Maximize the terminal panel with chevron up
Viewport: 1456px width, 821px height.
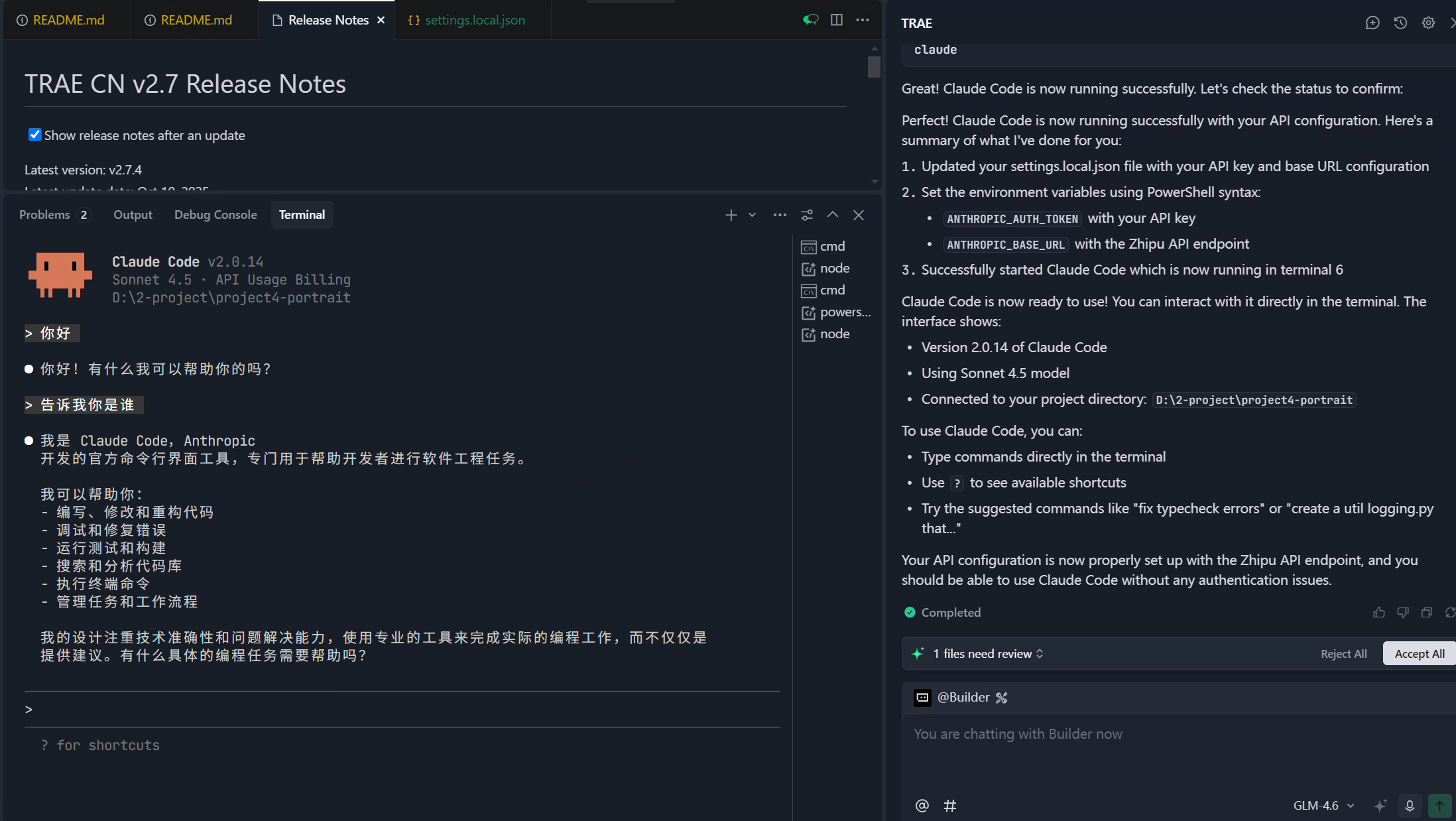[833, 215]
